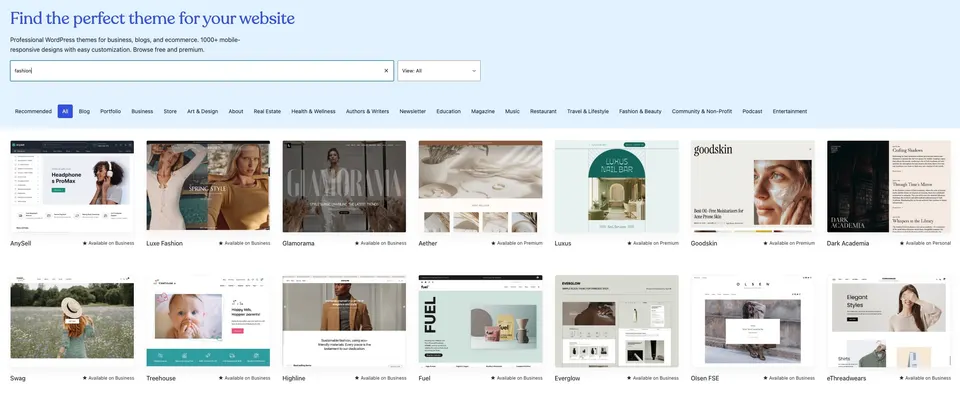Select the Entertainment category

pos(790,111)
